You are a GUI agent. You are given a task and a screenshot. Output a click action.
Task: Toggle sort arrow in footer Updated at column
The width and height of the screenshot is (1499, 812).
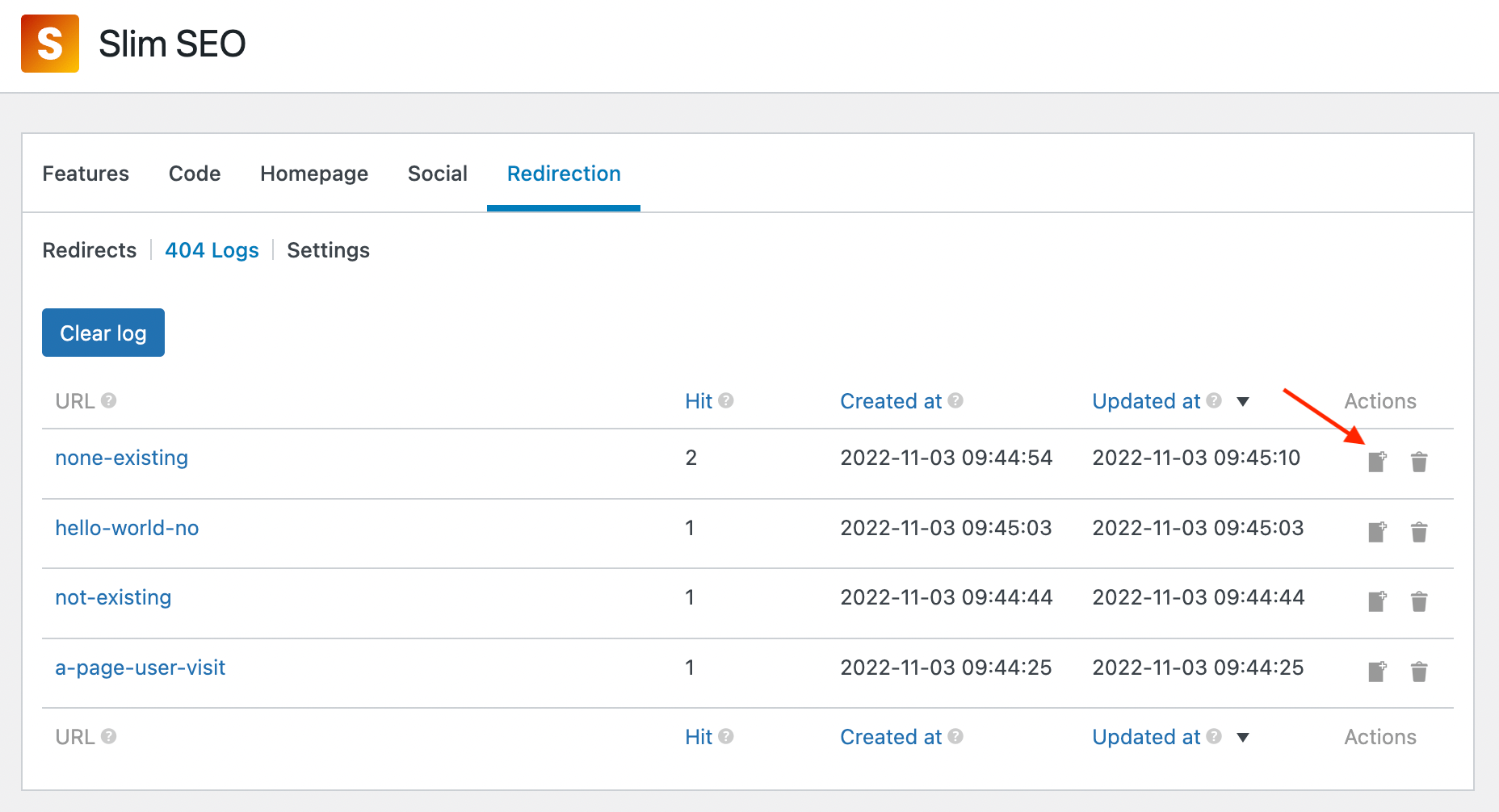1243,737
